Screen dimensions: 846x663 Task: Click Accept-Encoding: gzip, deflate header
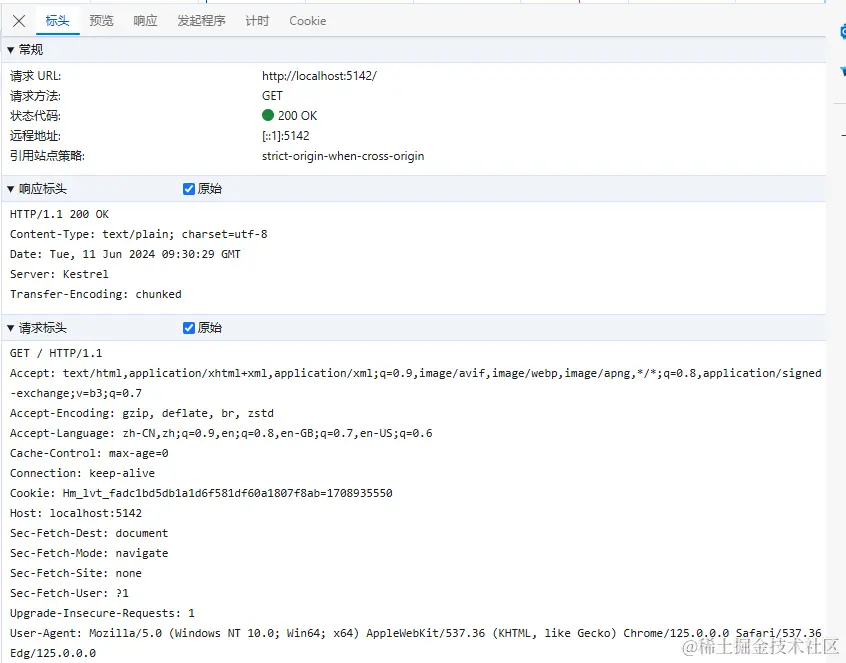click(x=142, y=413)
